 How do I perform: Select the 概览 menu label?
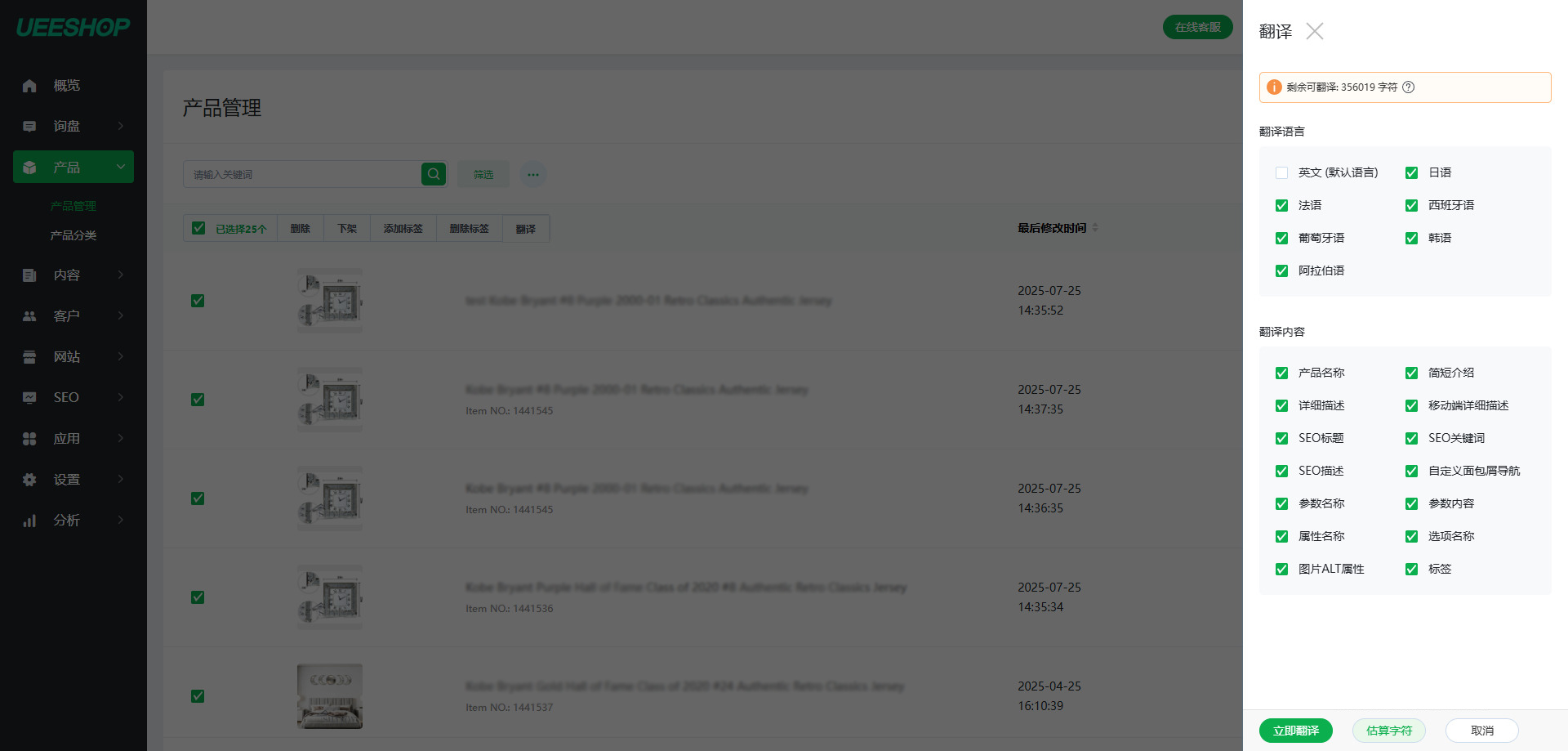pyautogui.click(x=67, y=85)
